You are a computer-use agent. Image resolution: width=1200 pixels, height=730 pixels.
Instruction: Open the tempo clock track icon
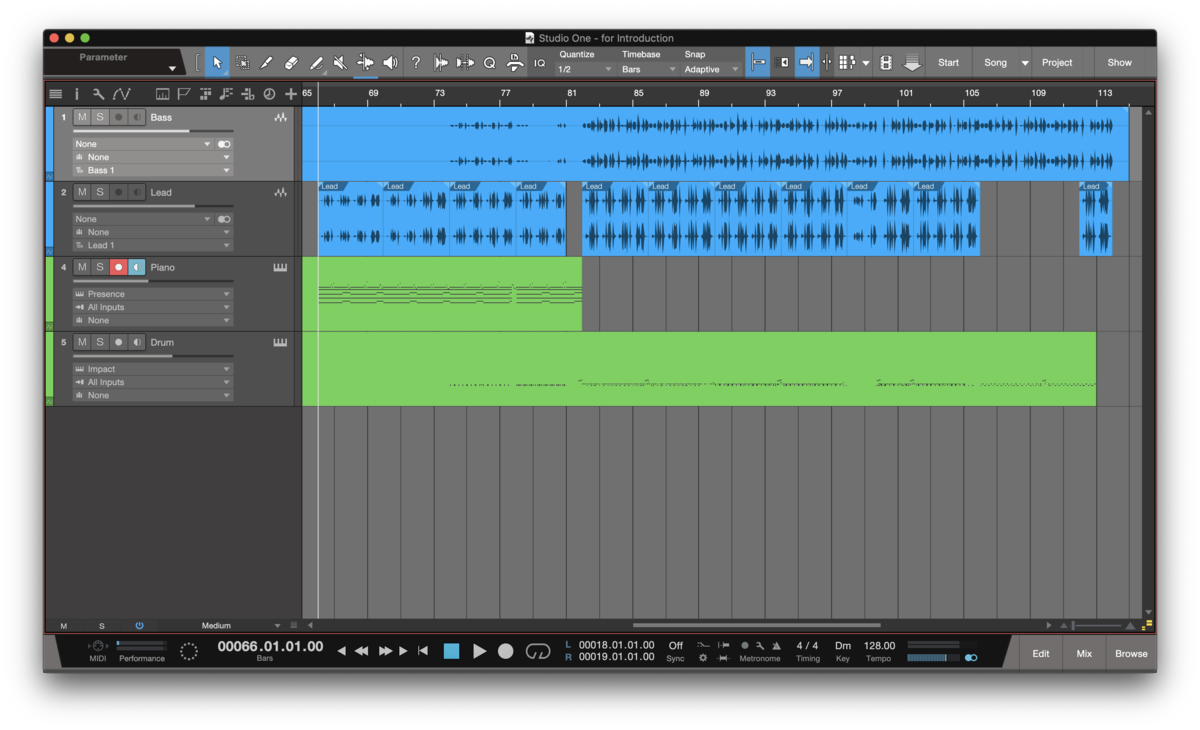(x=269, y=94)
